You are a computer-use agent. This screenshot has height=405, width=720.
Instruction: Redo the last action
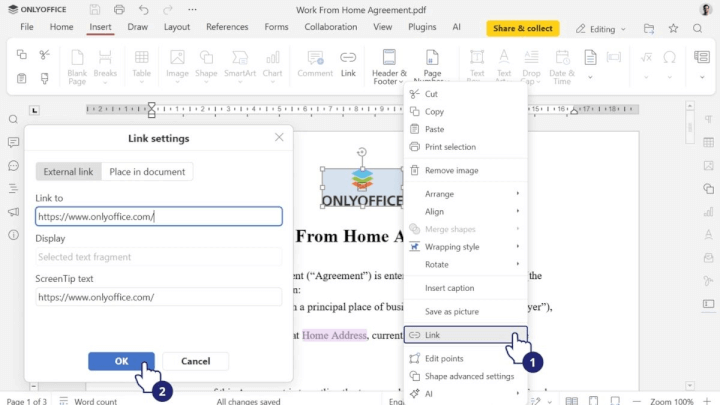tap(168, 9)
